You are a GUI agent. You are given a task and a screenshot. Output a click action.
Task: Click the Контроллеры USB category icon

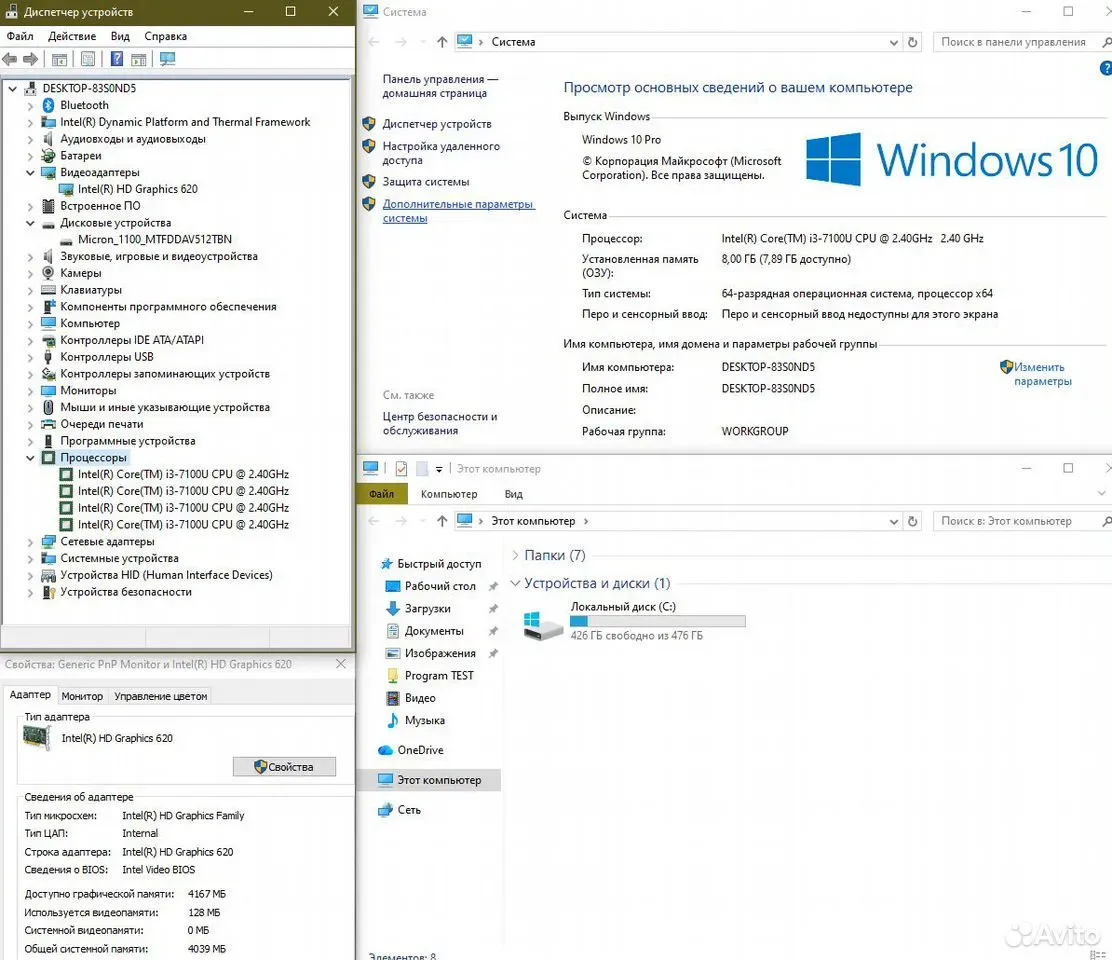pos(48,357)
